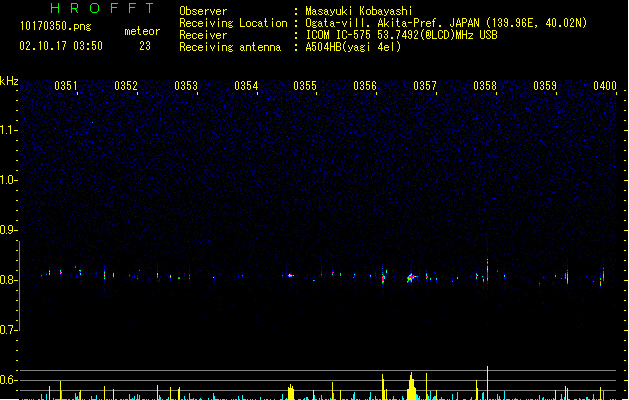This screenshot has height=400, width=629.
Task: Click the 0.9 kHz axis label
Action: (8, 230)
